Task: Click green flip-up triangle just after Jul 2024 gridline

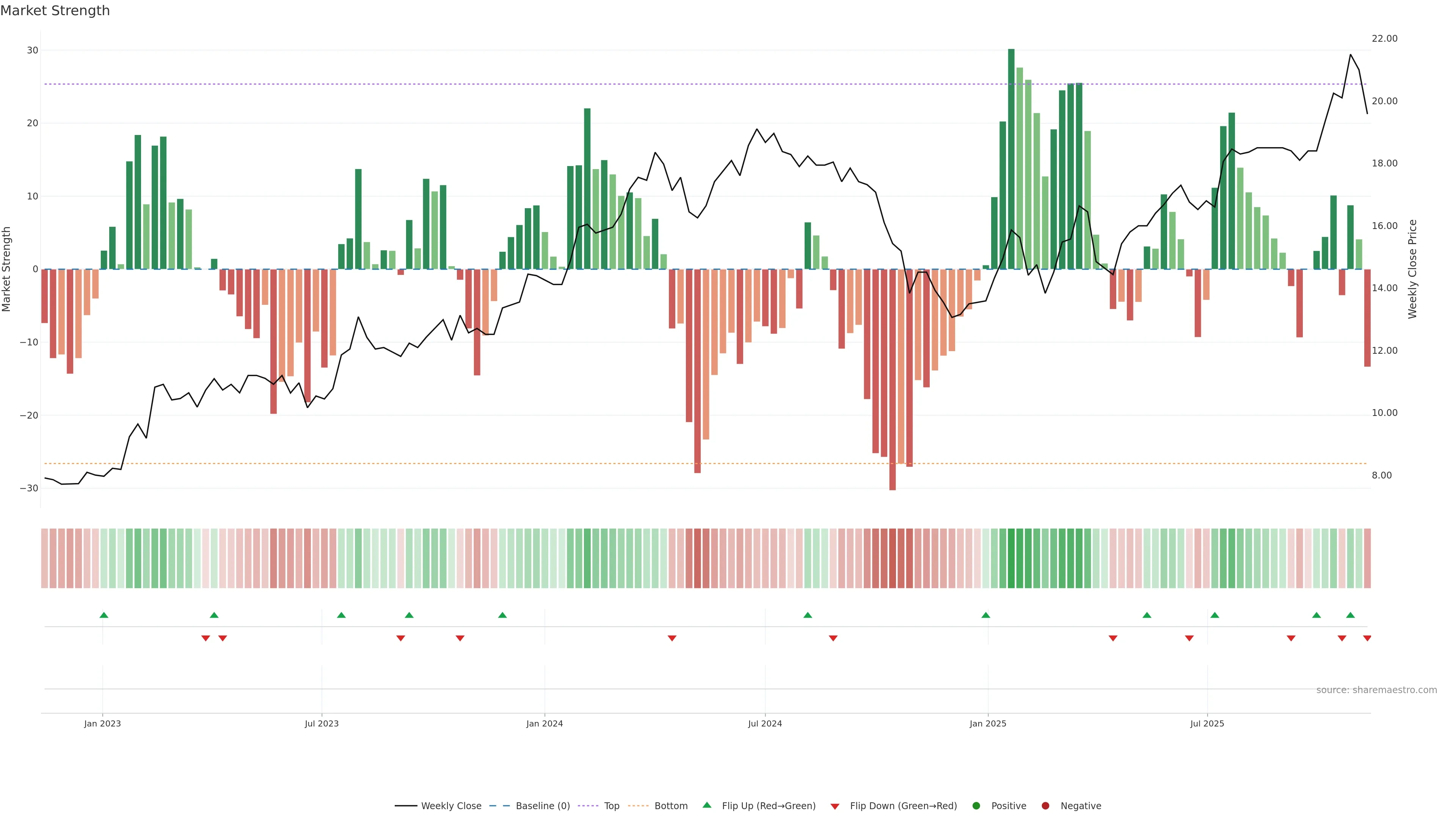Action: pos(808,615)
